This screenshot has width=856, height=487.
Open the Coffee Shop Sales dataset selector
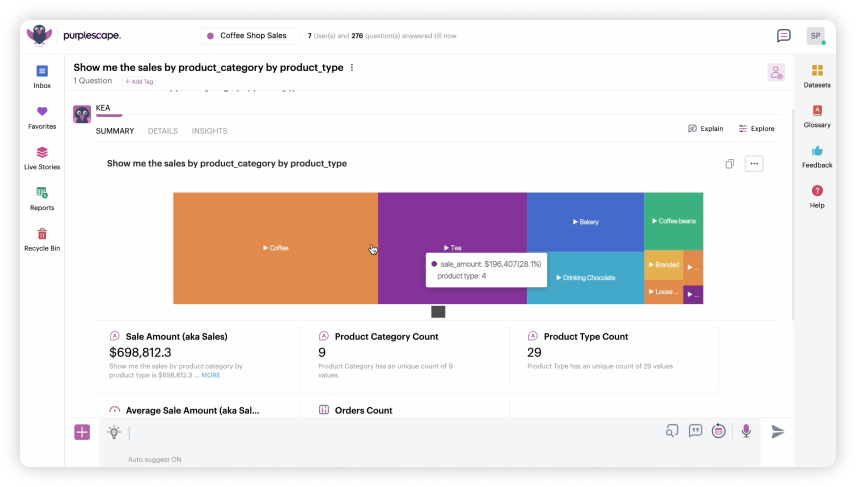tap(250, 36)
